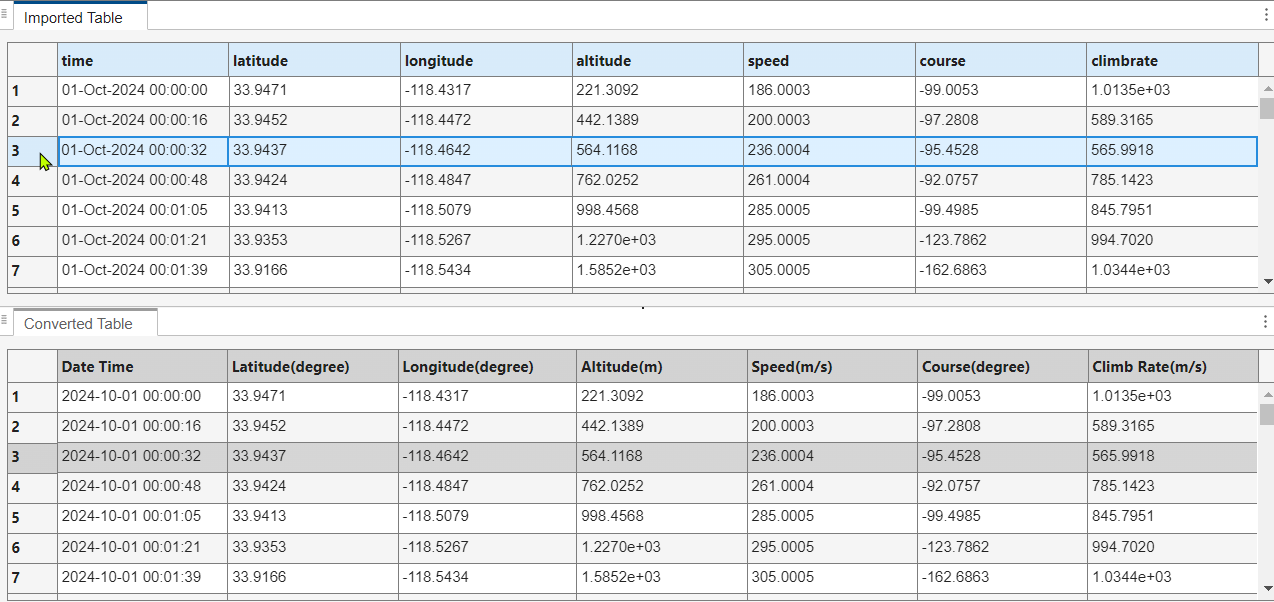
Task: Click altitude 1.5852e+03 in Imported Table
Action: (658, 271)
